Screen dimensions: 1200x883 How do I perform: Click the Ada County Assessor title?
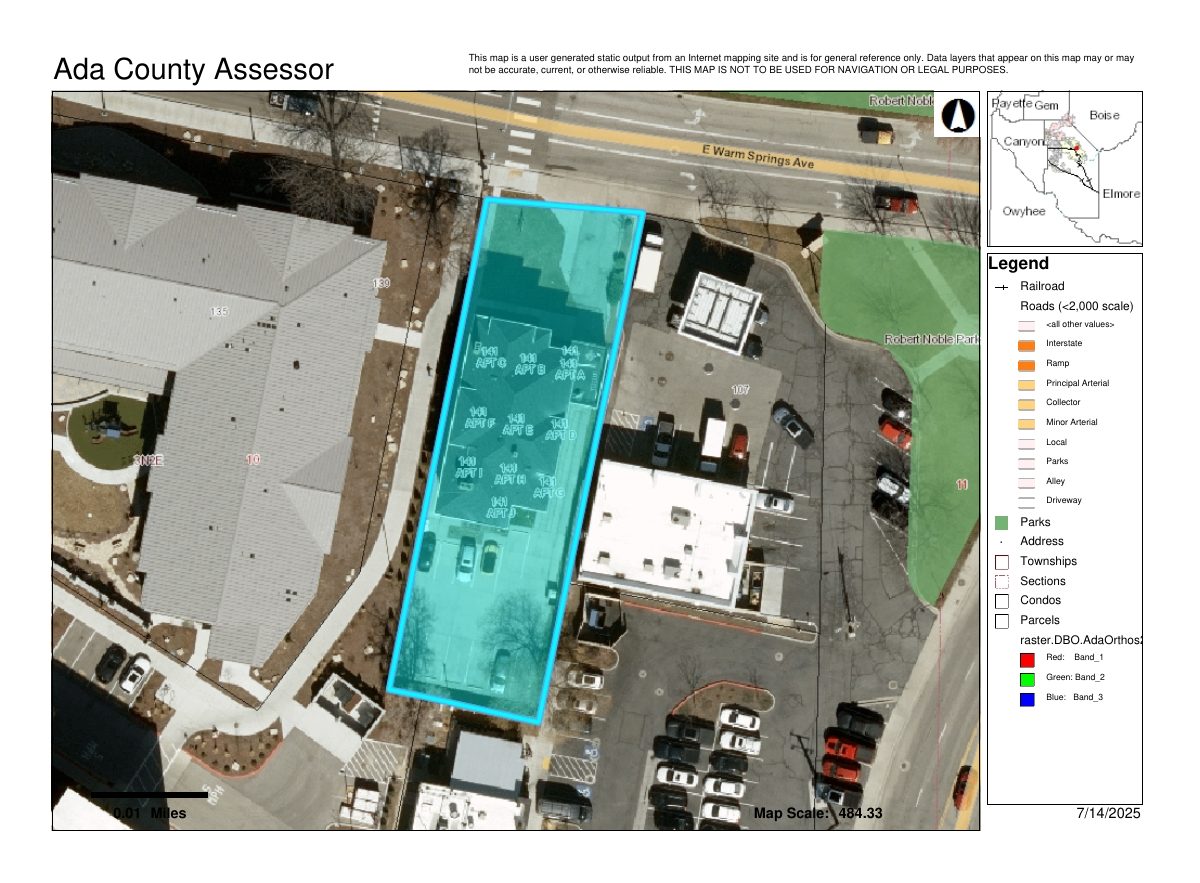[x=193, y=70]
